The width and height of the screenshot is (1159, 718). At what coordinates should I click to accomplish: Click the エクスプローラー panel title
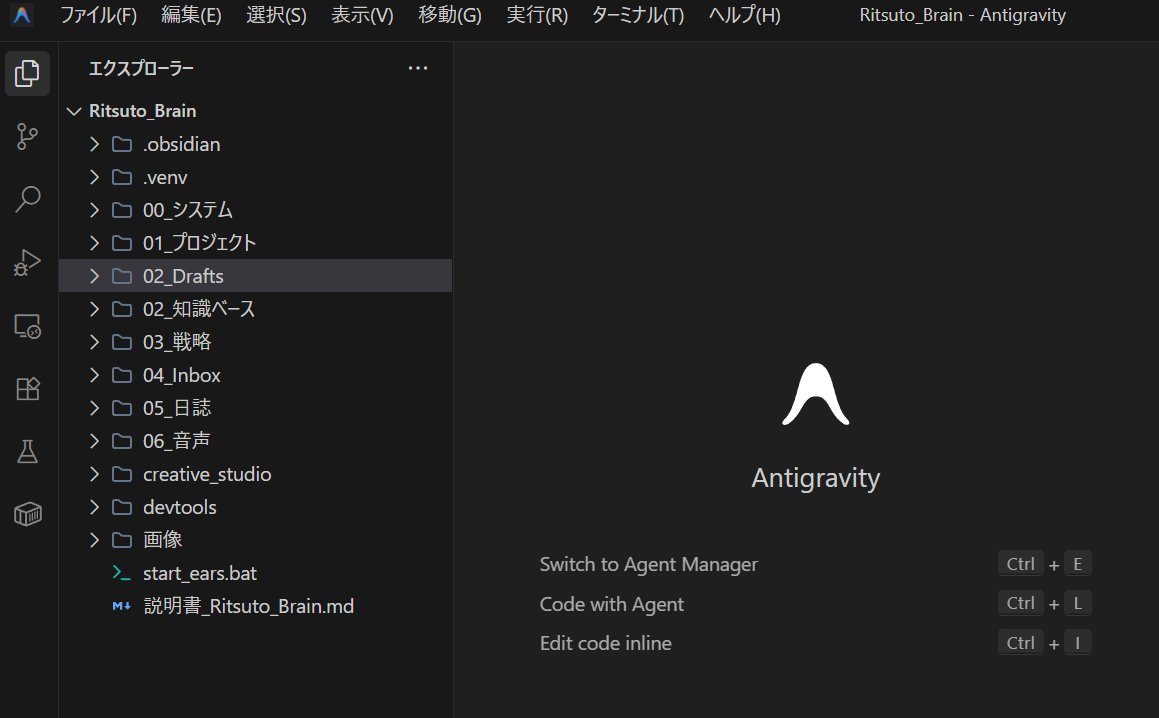[x=141, y=68]
